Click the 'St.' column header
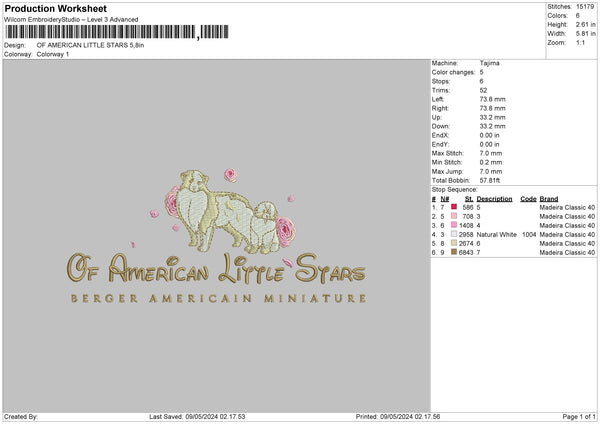Image resolution: width=600 pixels, height=424 pixels. [469, 199]
